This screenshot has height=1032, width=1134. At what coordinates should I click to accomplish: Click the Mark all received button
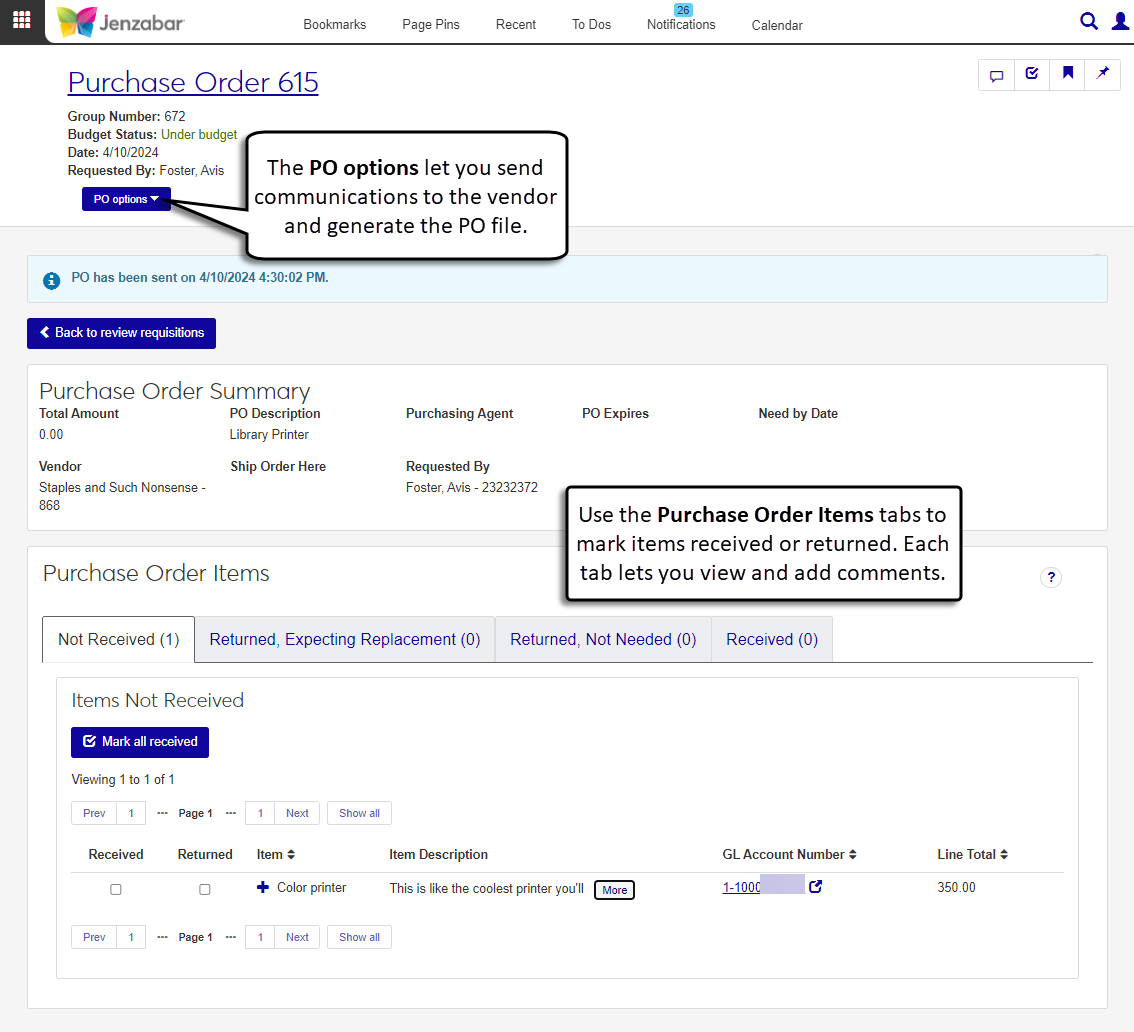point(140,742)
